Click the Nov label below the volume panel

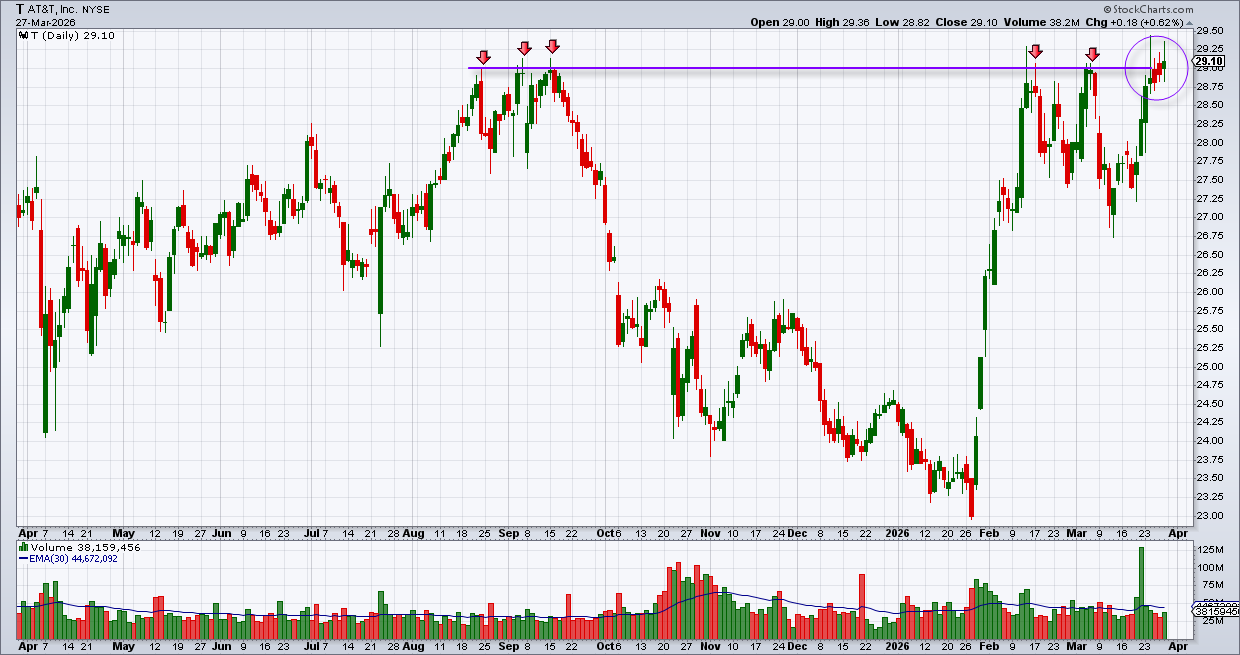pos(709,647)
